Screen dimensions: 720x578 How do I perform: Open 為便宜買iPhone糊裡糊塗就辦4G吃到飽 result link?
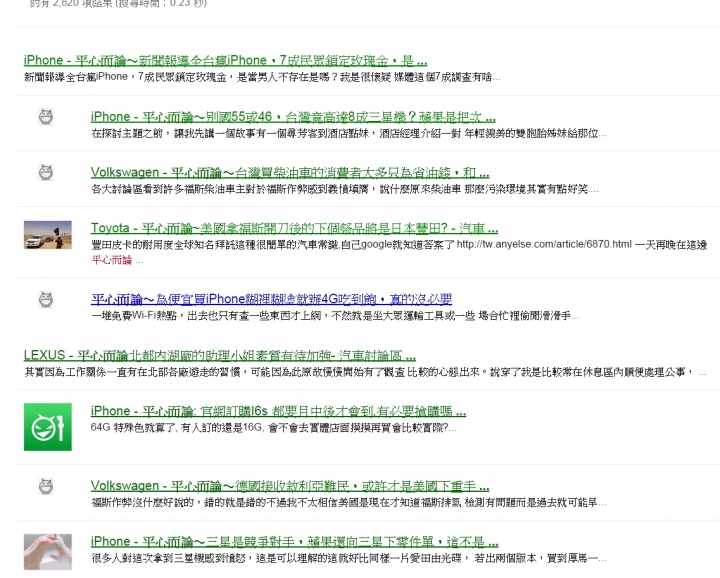tap(271, 299)
